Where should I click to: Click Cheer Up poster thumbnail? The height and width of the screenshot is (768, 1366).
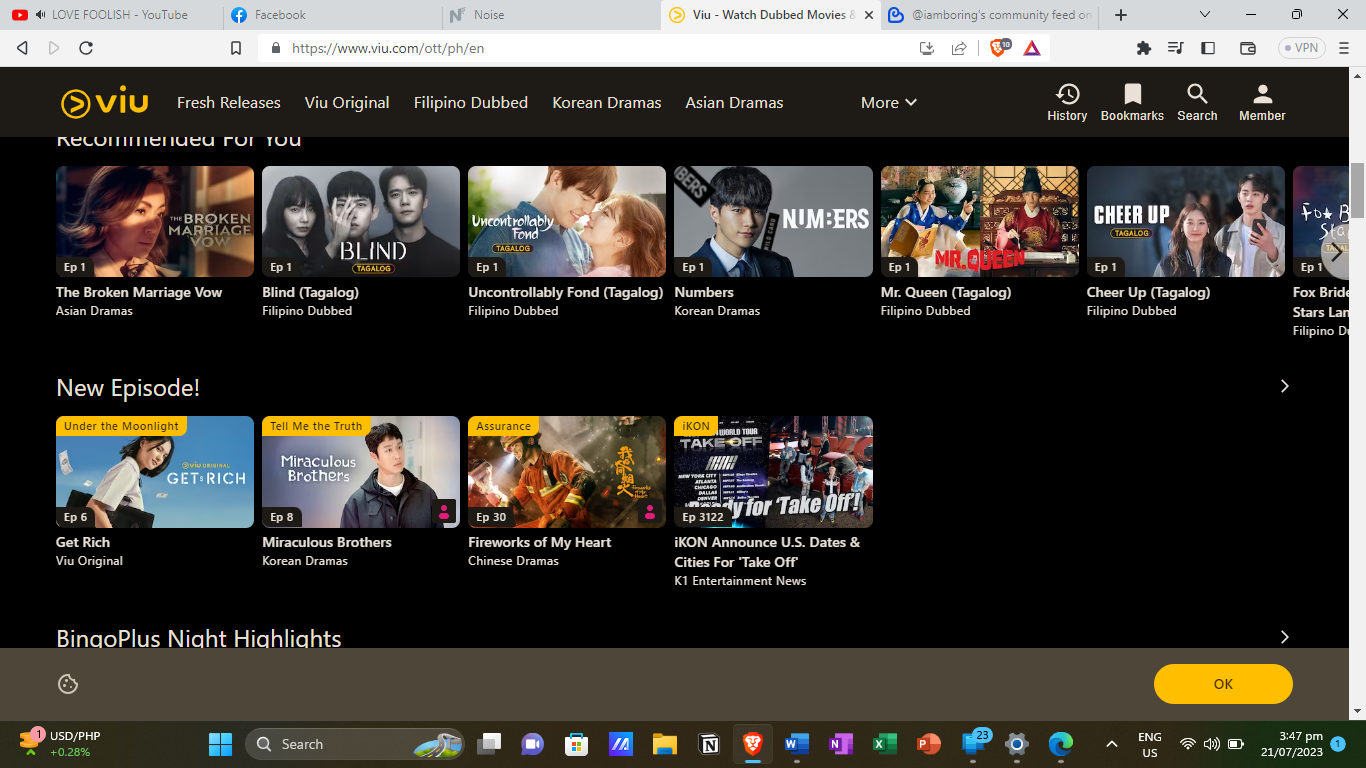pos(1186,221)
